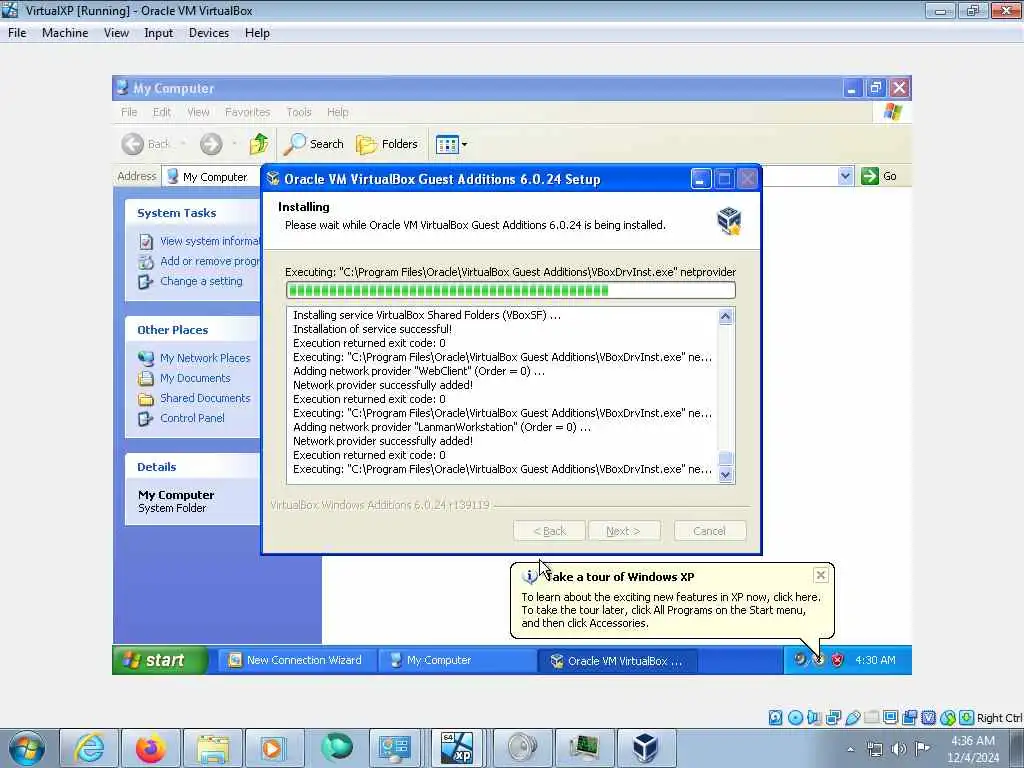This screenshot has width=1024, height=768.
Task: Click host volume speaker tray icon
Action: pyautogui.click(x=899, y=749)
